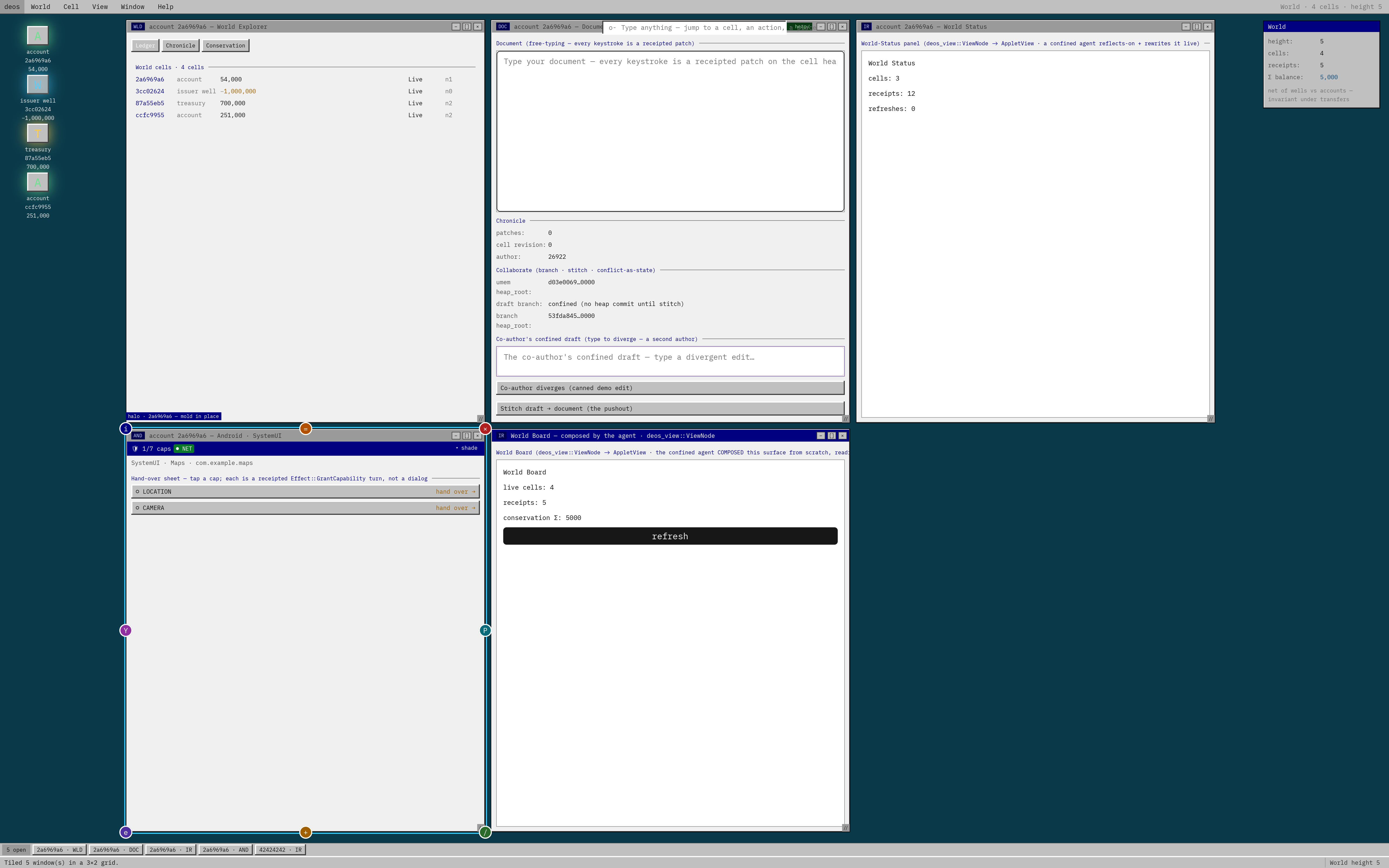Click the WLD badge in World Explorer title

[x=138, y=26]
